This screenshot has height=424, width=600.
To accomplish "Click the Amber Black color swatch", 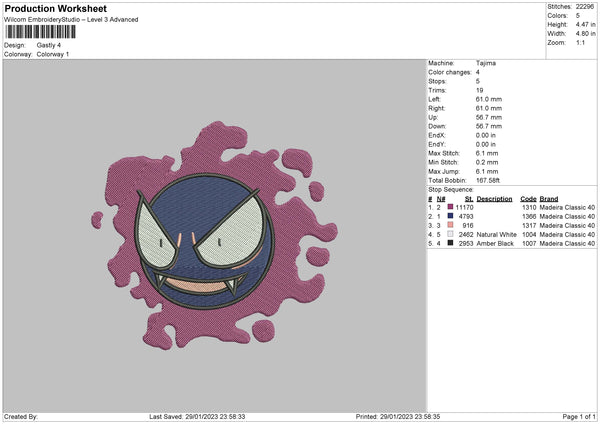I will pyautogui.click(x=450, y=243).
